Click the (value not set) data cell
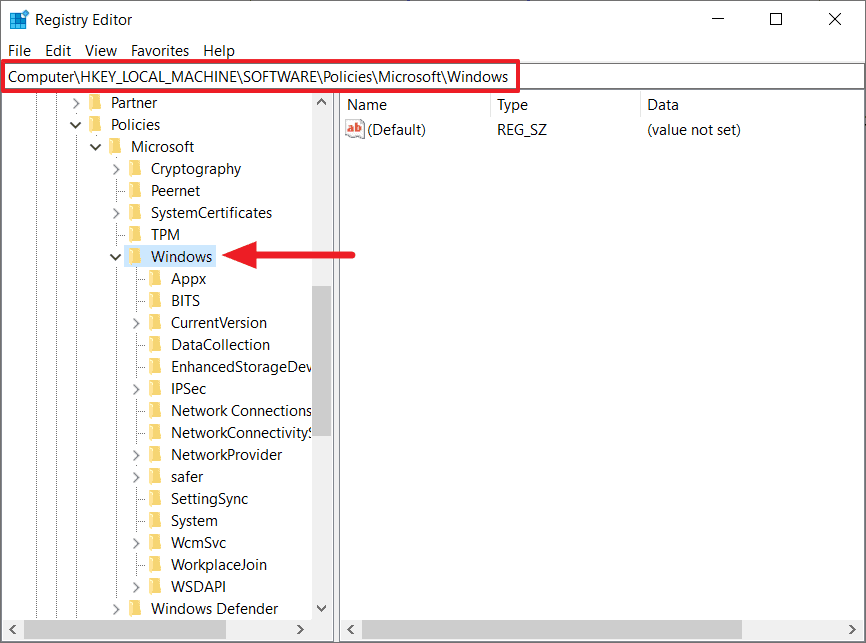This screenshot has height=643, width=866. (x=694, y=130)
